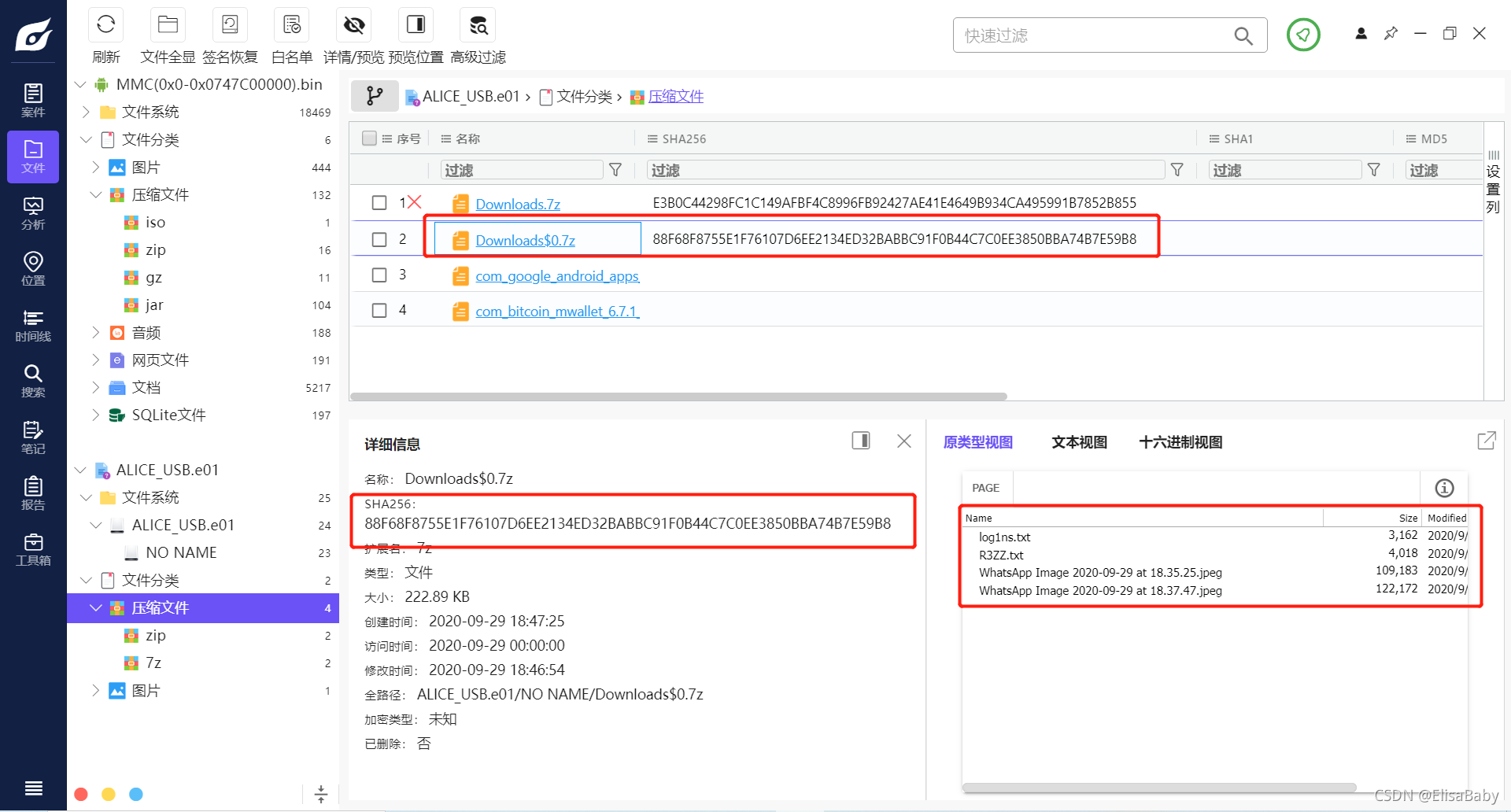Image resolution: width=1511 pixels, height=812 pixels.
Task: Click the hamburger menu at sidebar bottom
Action: pyautogui.click(x=33, y=788)
